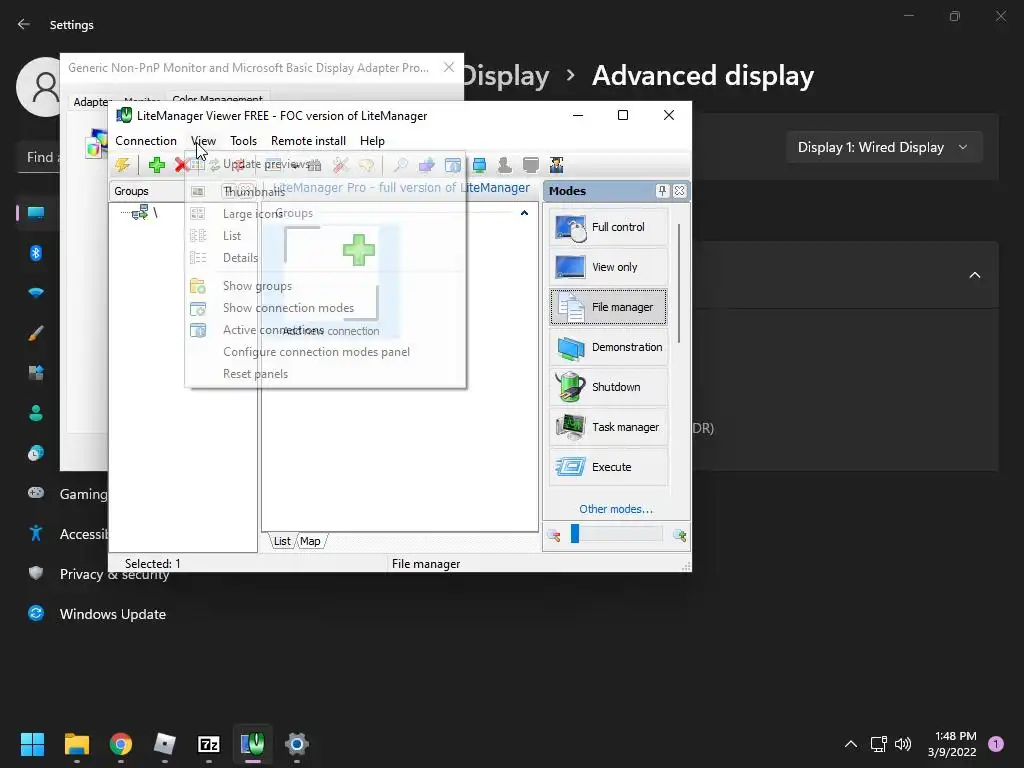Select Demonstration mode

point(609,347)
